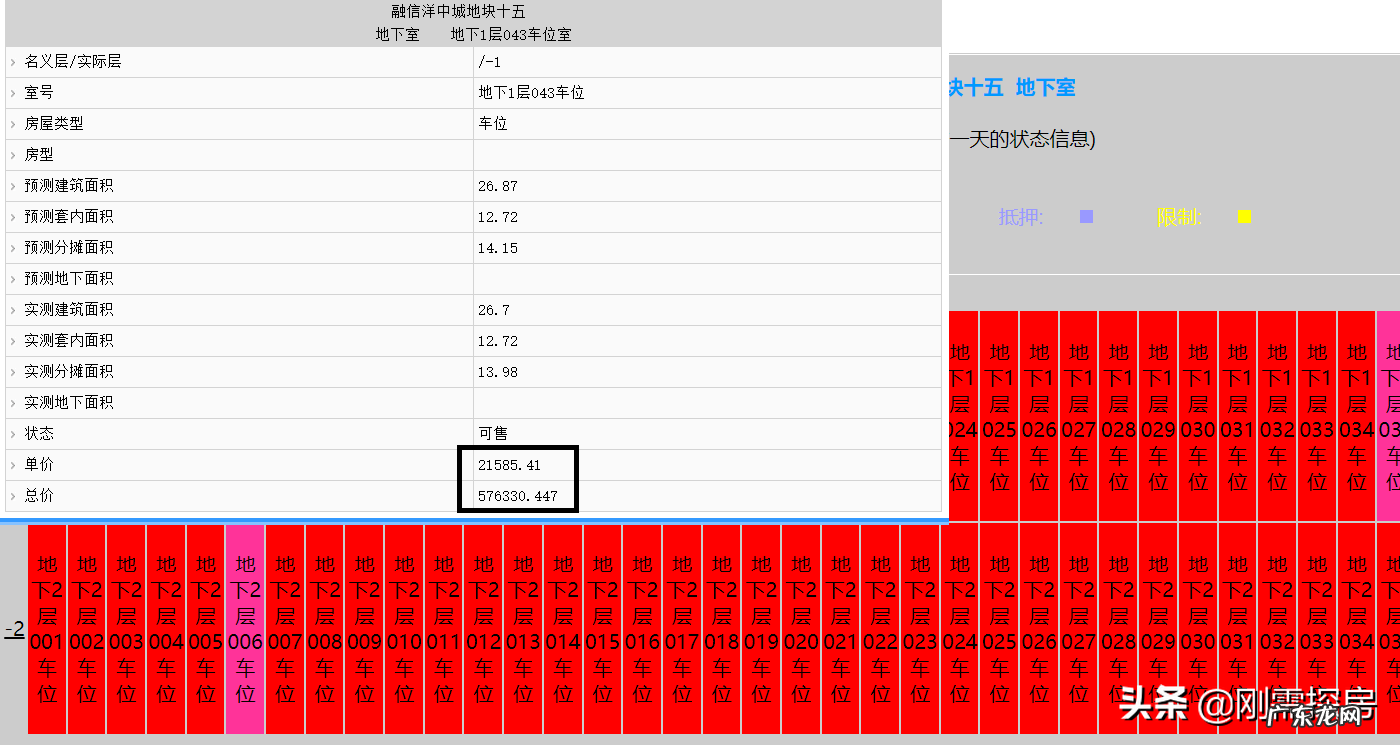Image resolution: width=1400 pixels, height=745 pixels.
Task: Click the arrow icon beside 预测建筑面积 row
Action: 12,185
